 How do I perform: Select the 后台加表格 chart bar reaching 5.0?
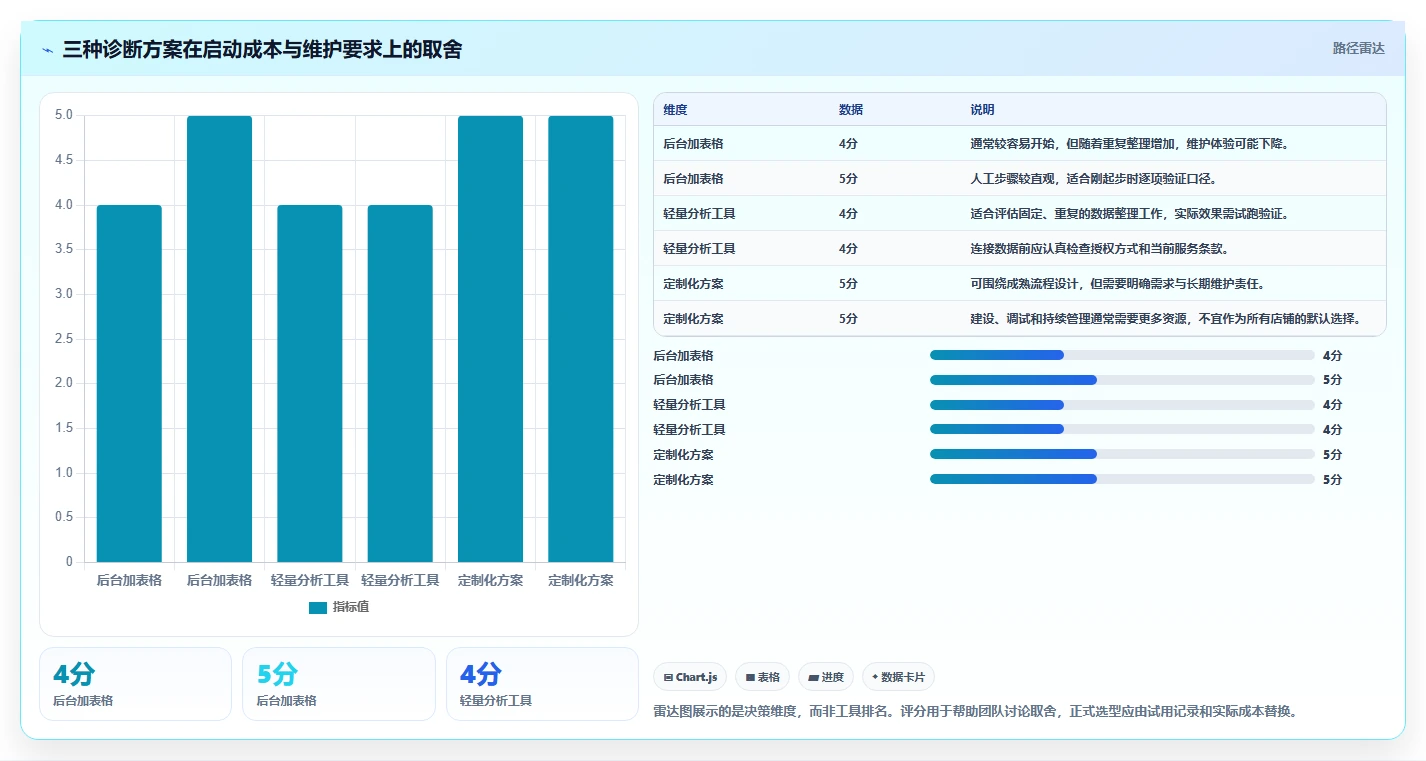219,339
